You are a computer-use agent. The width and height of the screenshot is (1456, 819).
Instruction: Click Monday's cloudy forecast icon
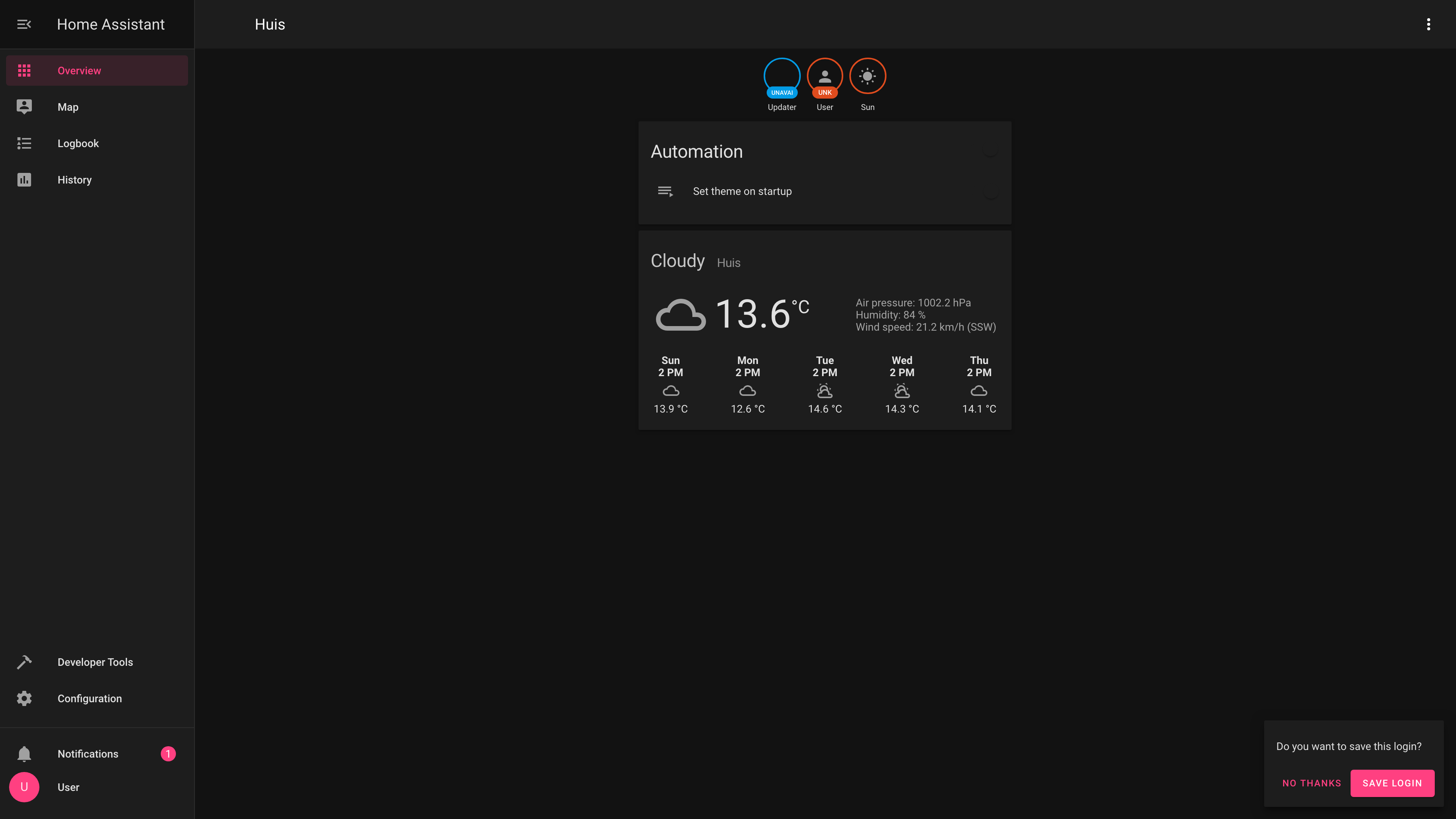748,391
